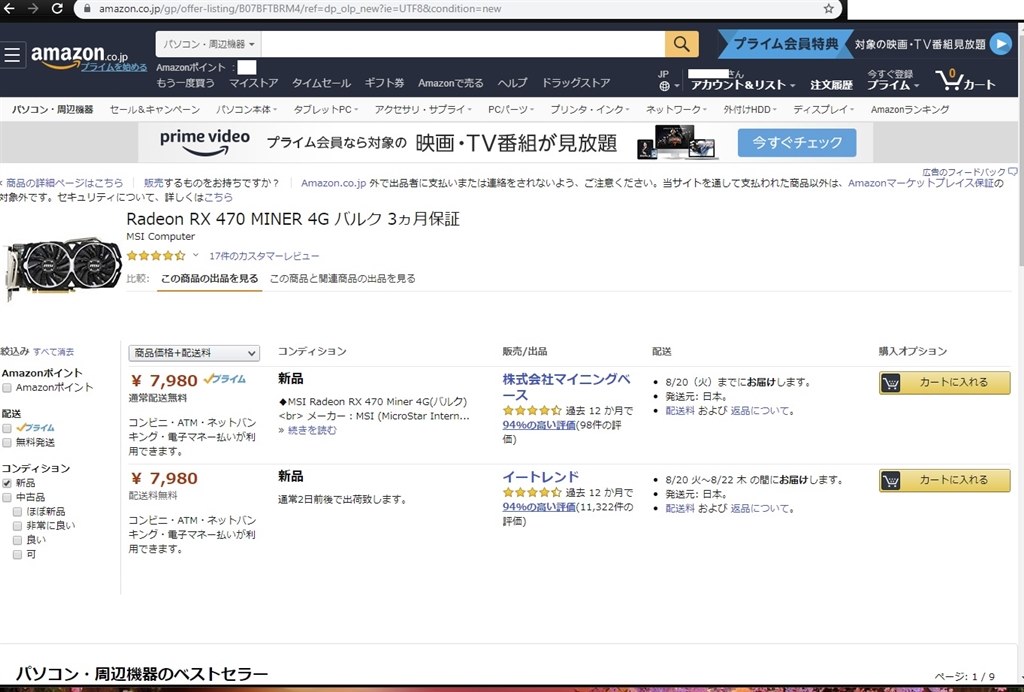The height and width of the screenshot is (692, 1024).
Task: Expand the プリンタ・インク category menu
Action: point(589,110)
